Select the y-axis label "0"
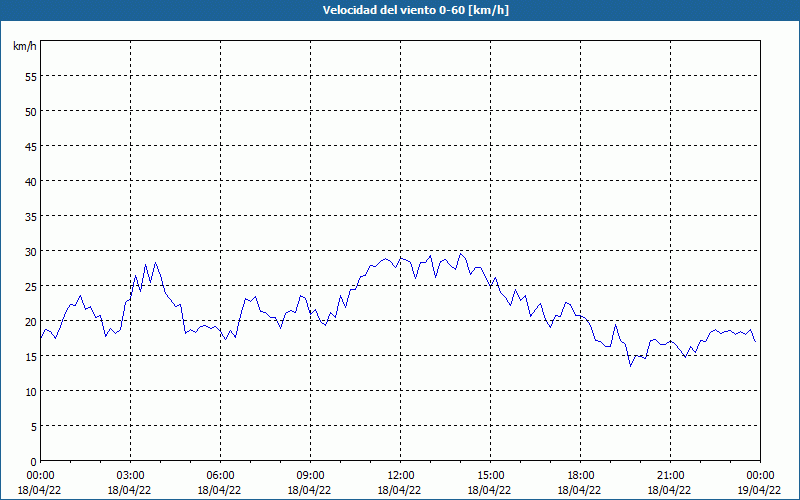 (x=34, y=462)
